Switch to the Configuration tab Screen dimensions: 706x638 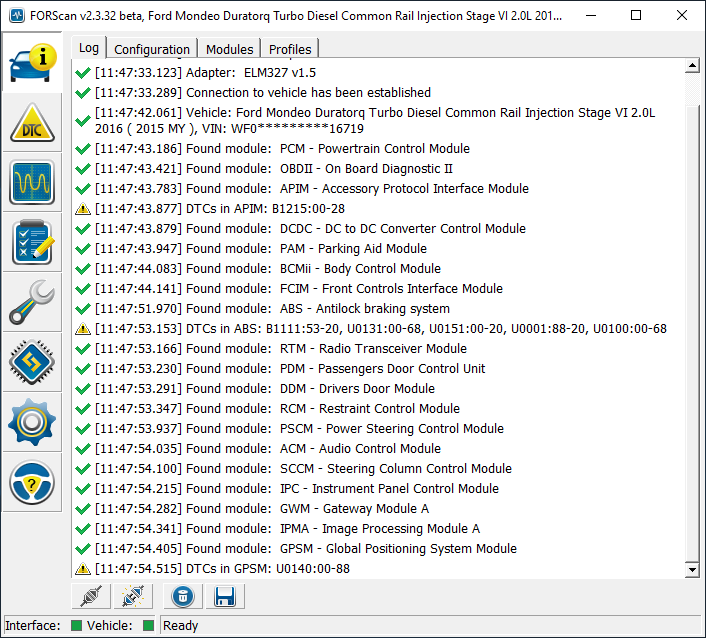[152, 49]
